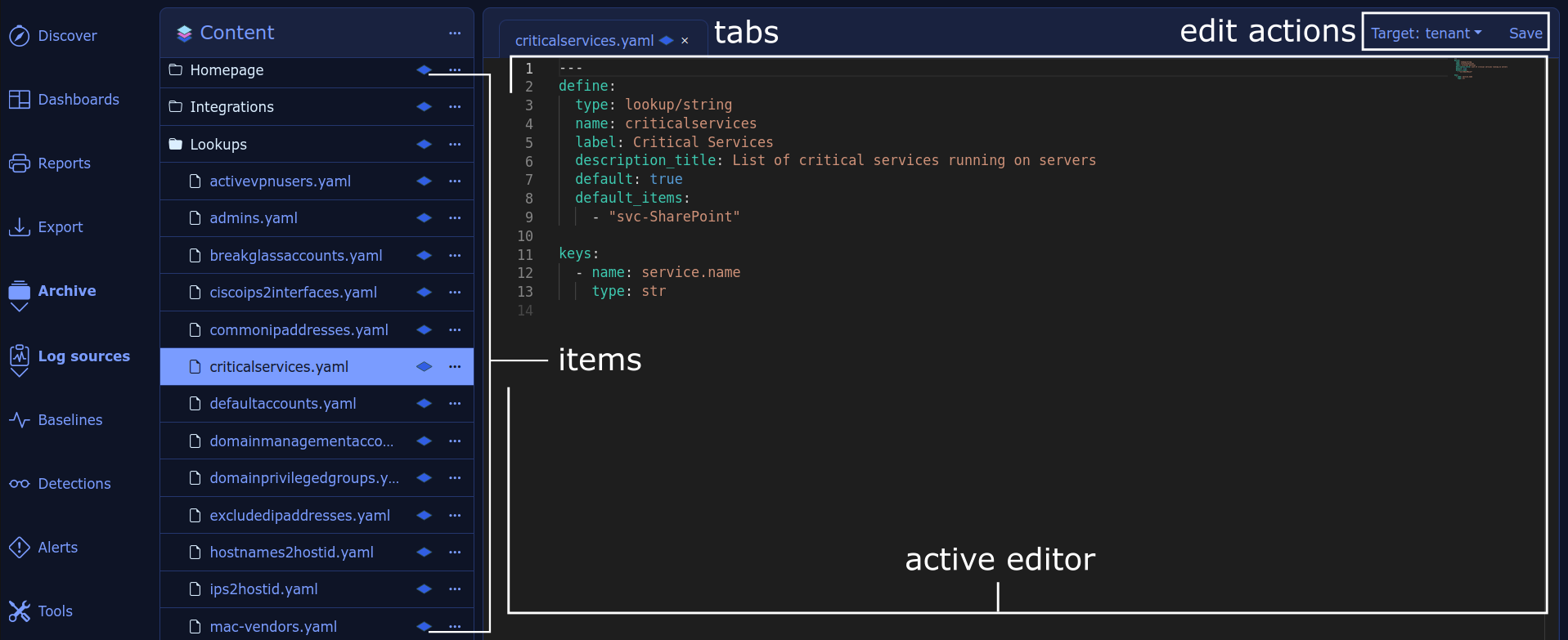1568x640 pixels.
Task: Click the Export download icon
Action: (19, 227)
